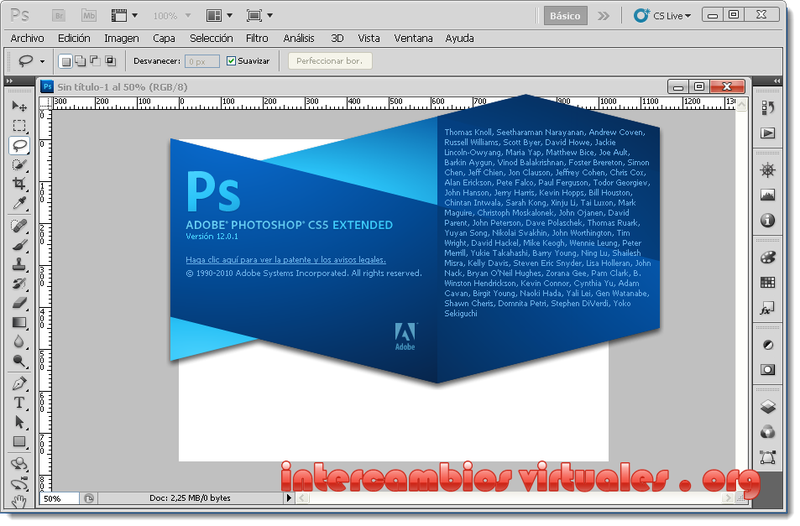
Task: Select the Blur tool
Action: click(x=19, y=341)
